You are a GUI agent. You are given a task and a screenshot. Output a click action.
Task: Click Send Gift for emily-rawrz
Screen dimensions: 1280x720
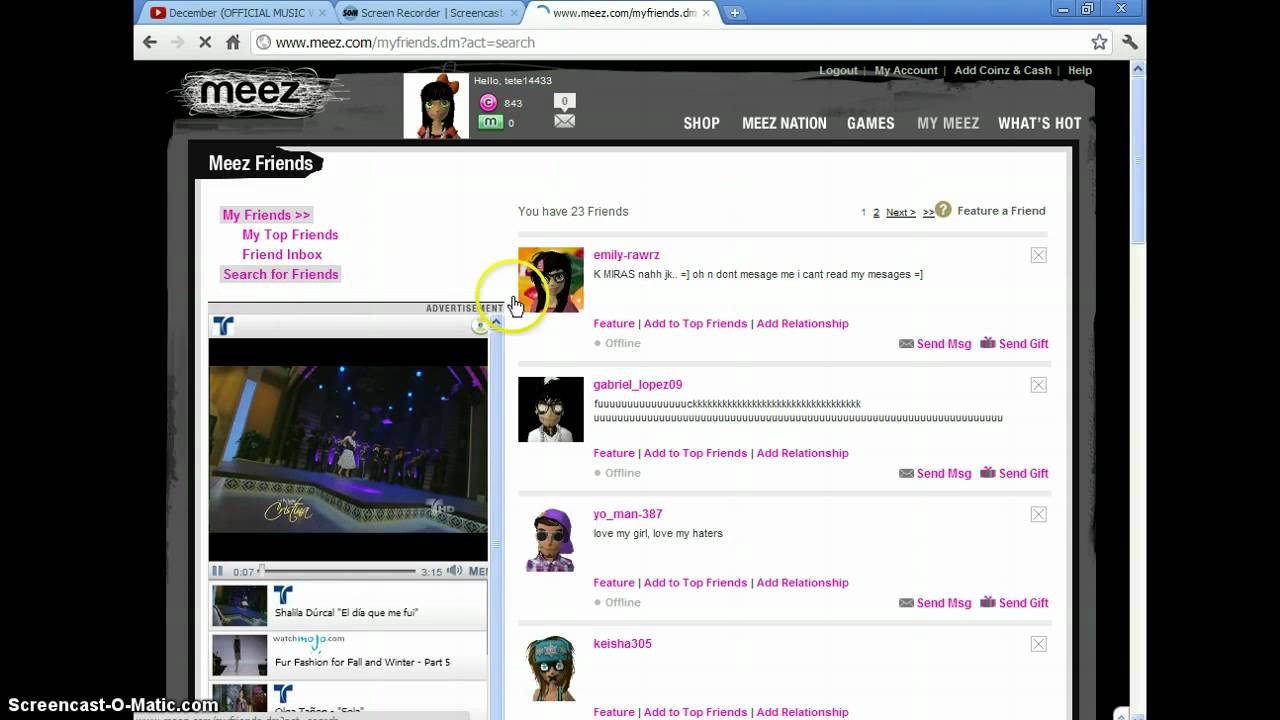pyautogui.click(x=1014, y=344)
